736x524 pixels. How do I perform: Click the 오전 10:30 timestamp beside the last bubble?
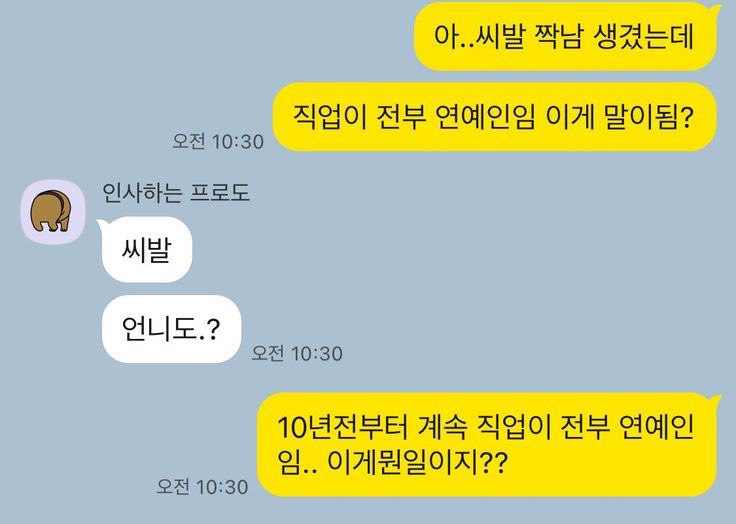point(202,486)
